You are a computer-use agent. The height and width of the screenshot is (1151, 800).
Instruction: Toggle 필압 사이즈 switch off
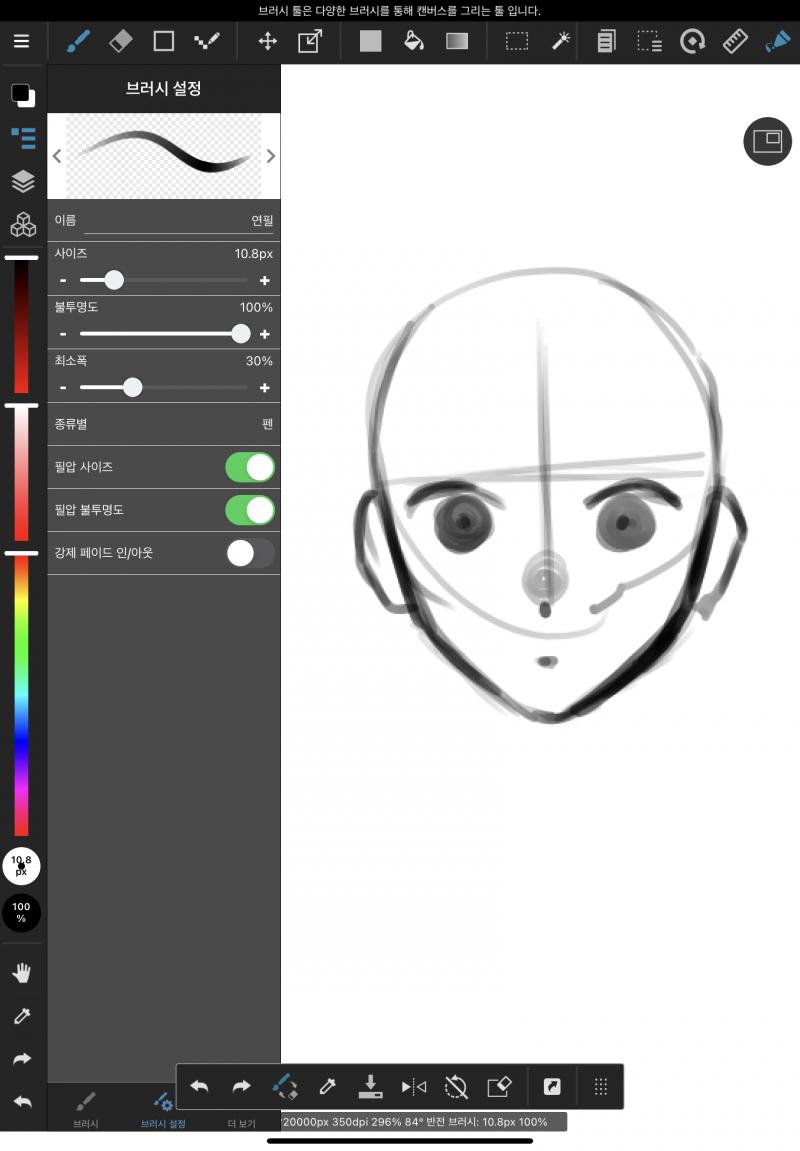(250, 468)
